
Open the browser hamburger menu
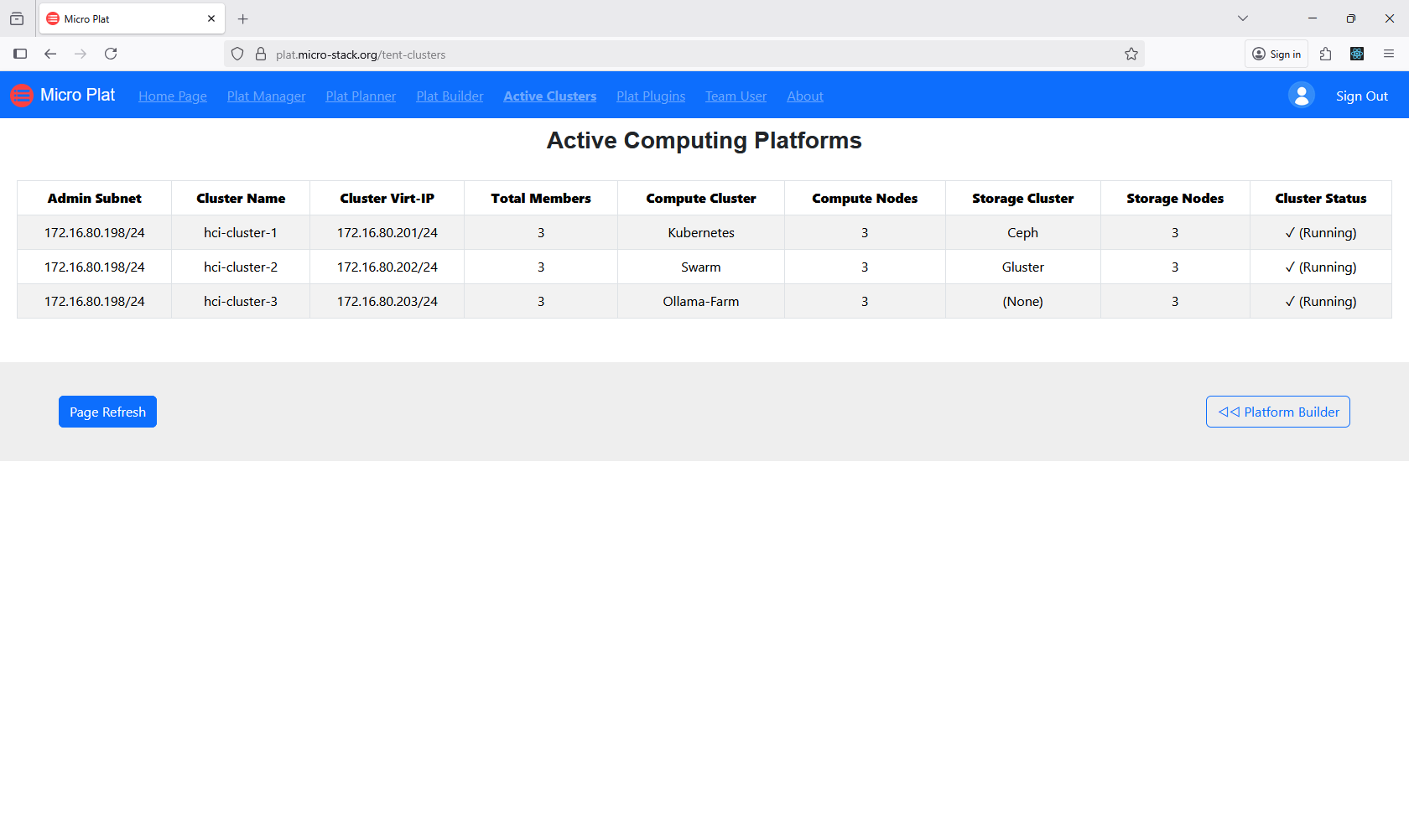[1390, 54]
